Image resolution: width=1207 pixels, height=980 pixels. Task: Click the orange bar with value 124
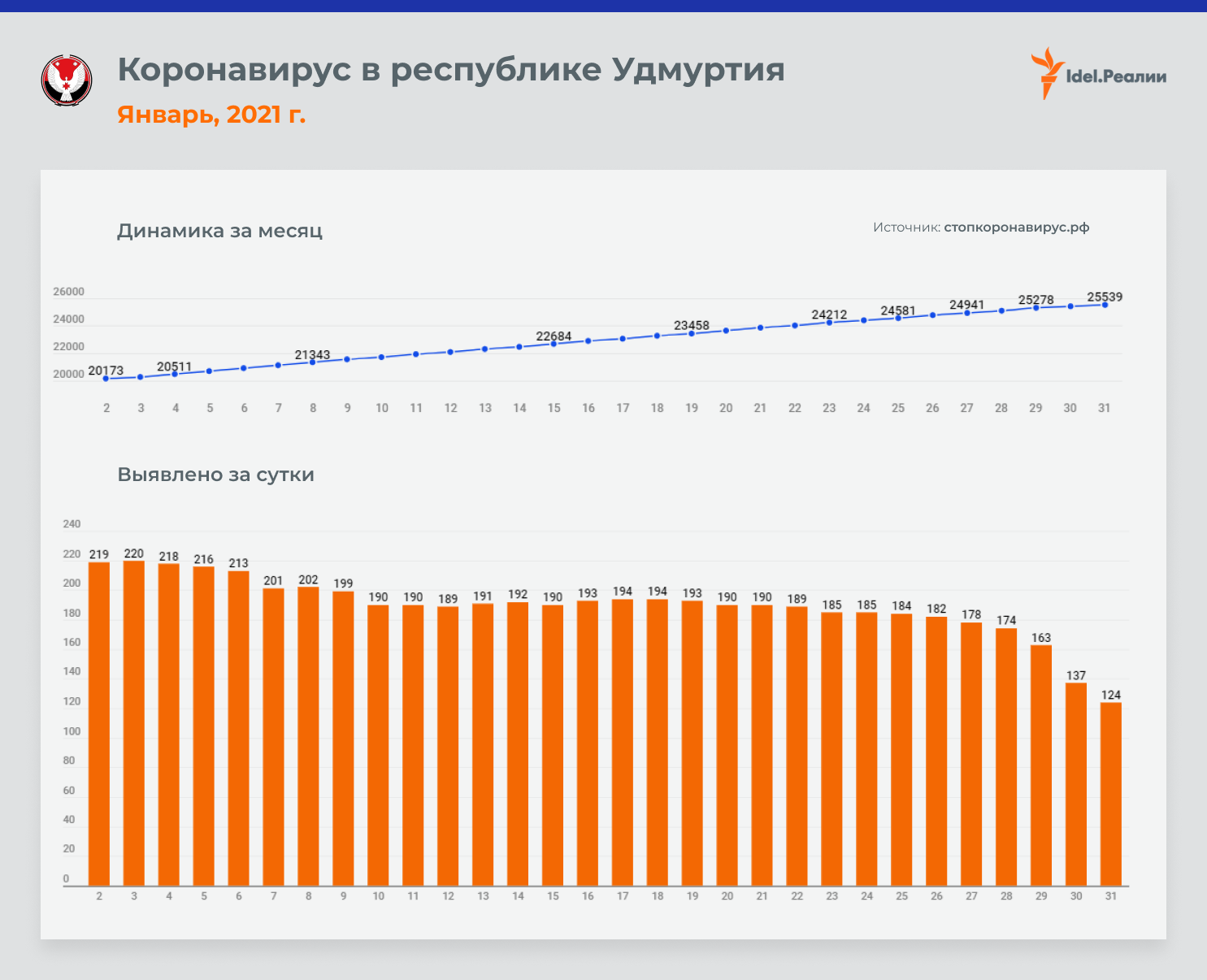(1110, 793)
